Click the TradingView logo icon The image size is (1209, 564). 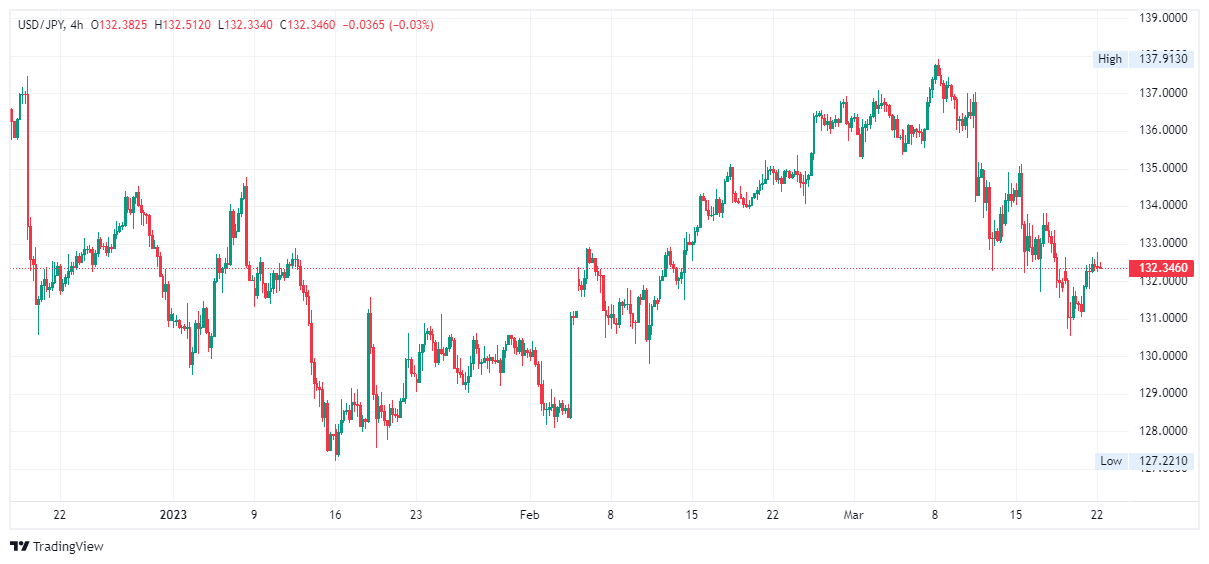pos(19,546)
